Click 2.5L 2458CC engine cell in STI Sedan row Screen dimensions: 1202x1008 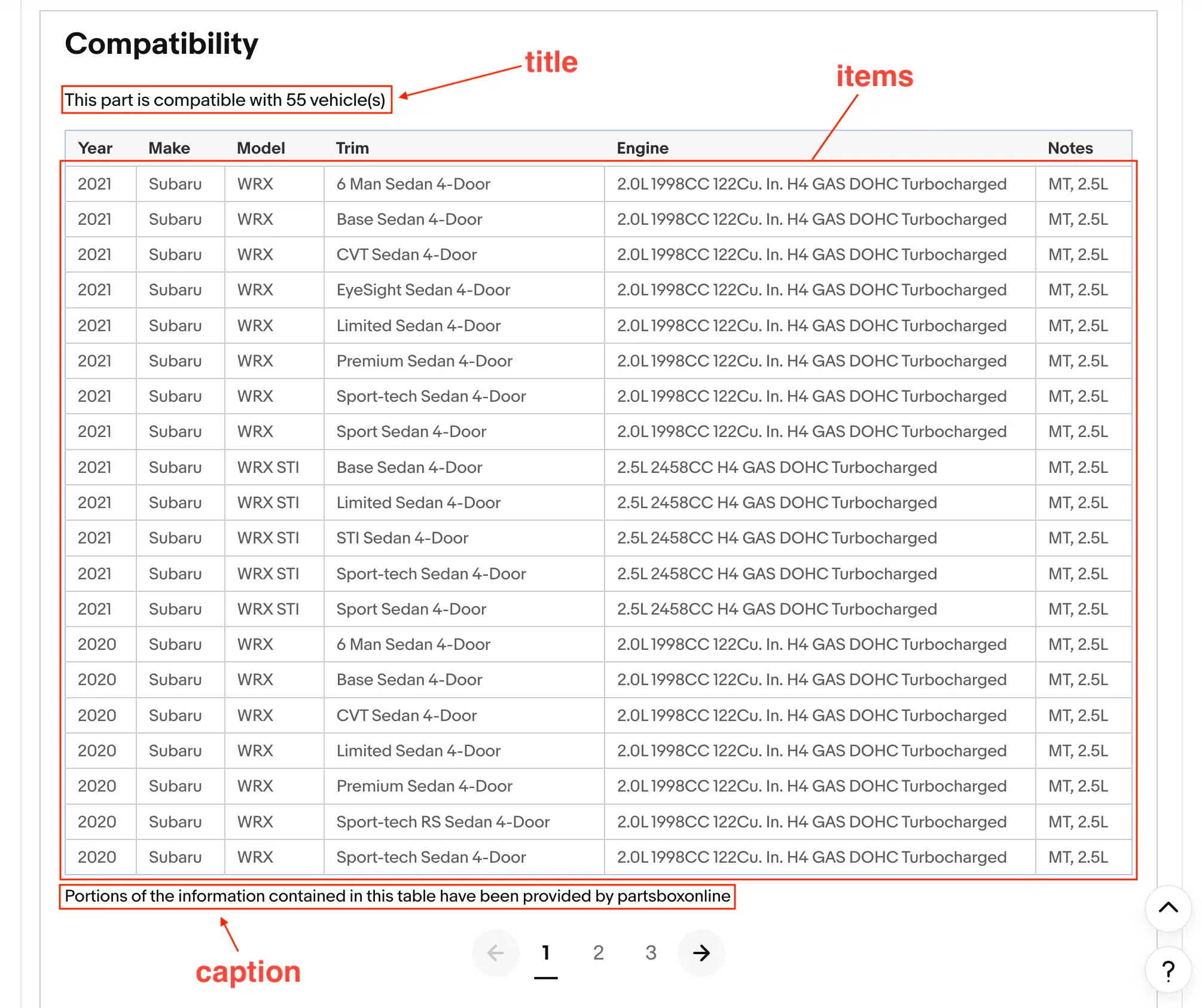(820, 538)
